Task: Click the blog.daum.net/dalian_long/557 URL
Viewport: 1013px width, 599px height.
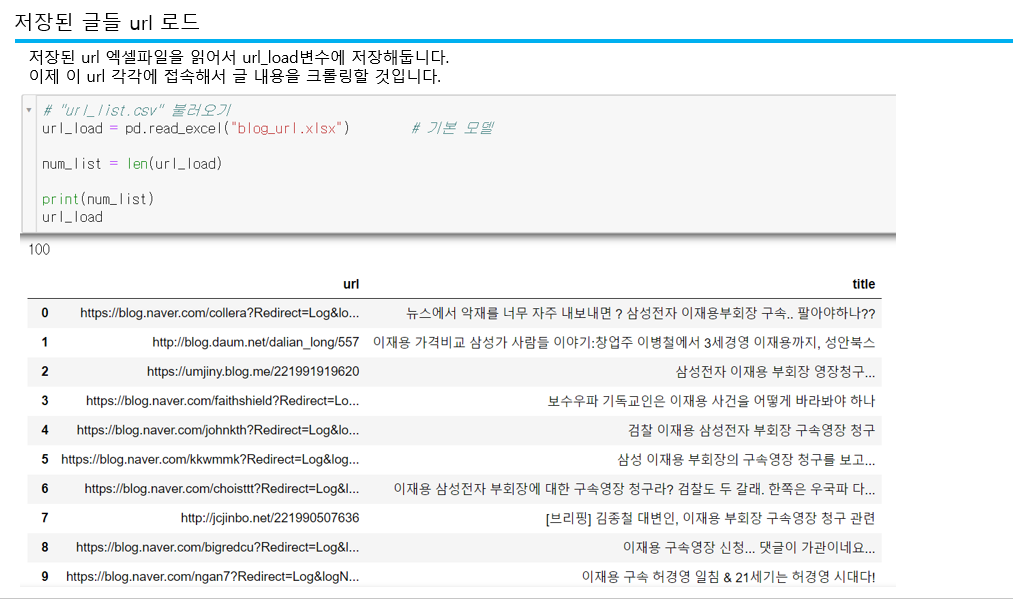Action: 256,342
